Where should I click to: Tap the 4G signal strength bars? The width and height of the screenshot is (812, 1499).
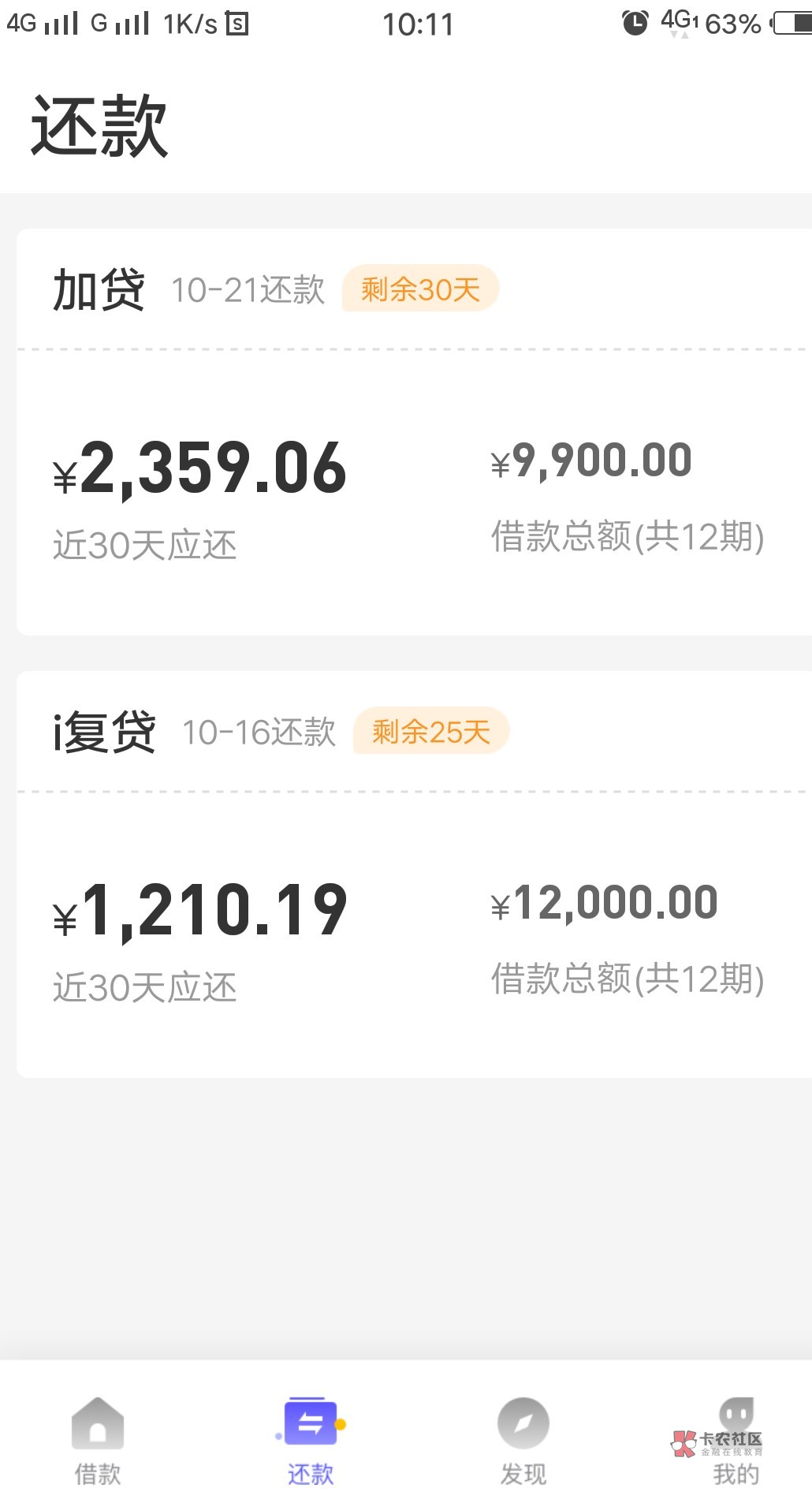61,23
